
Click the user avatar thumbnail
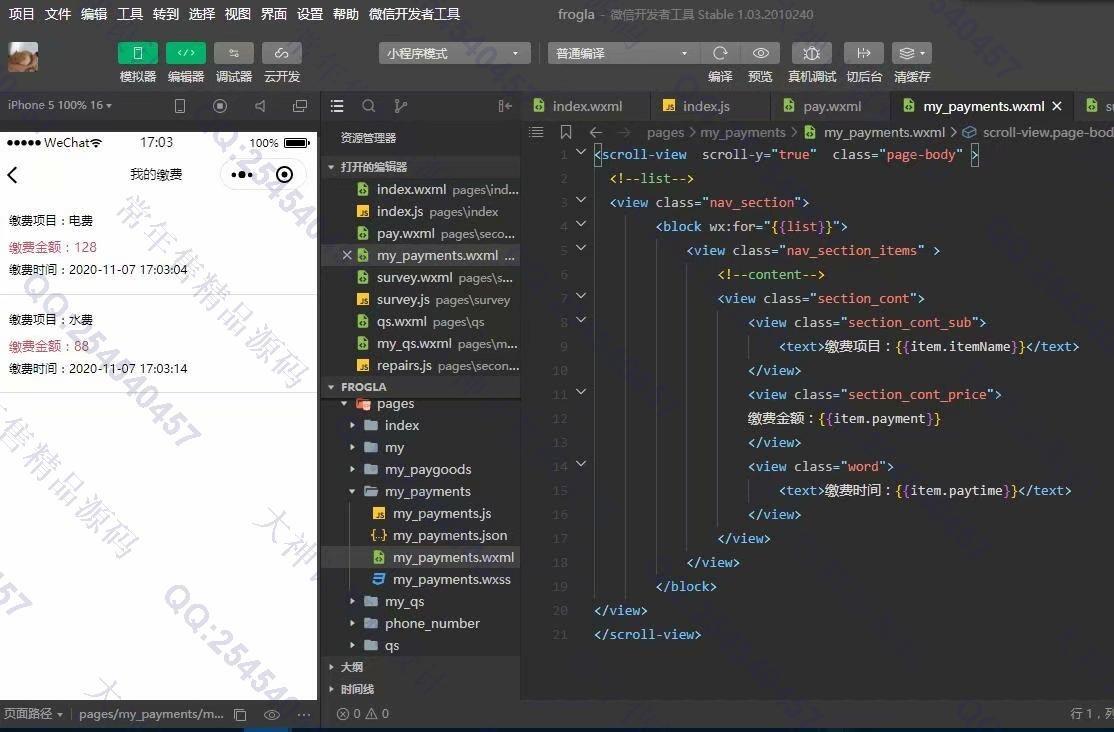pos(23,57)
